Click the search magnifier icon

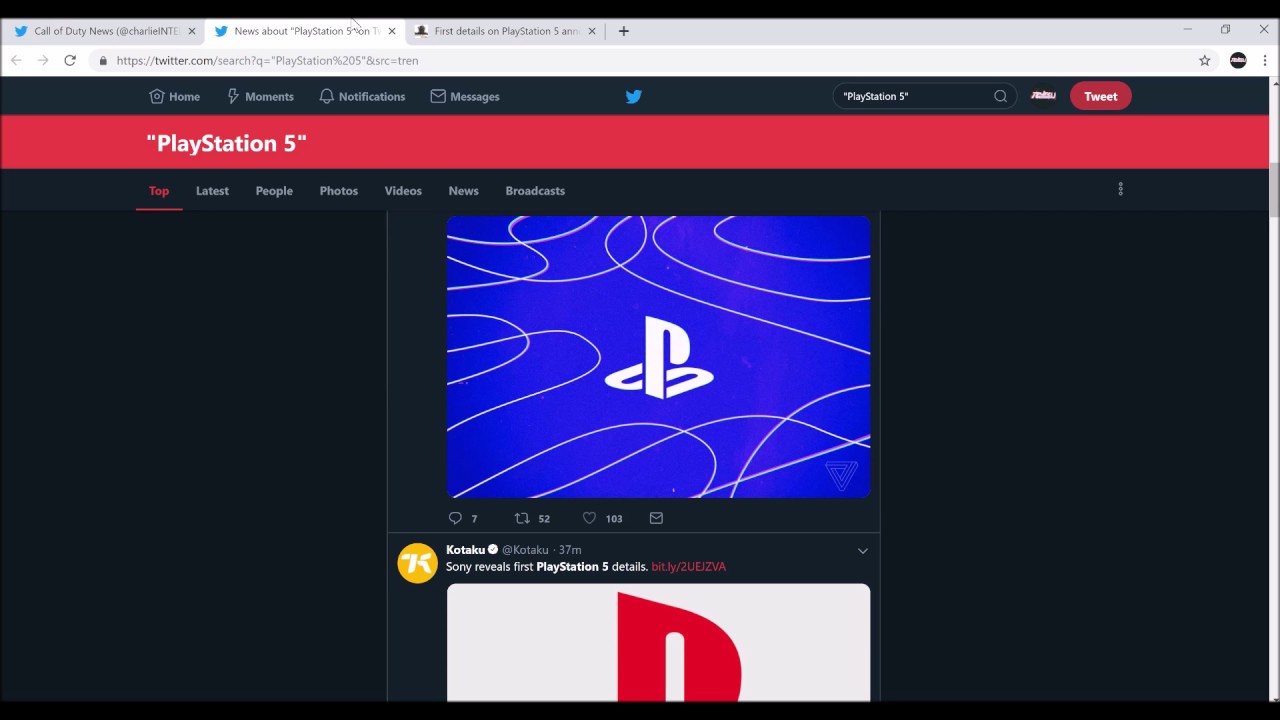(x=1000, y=96)
